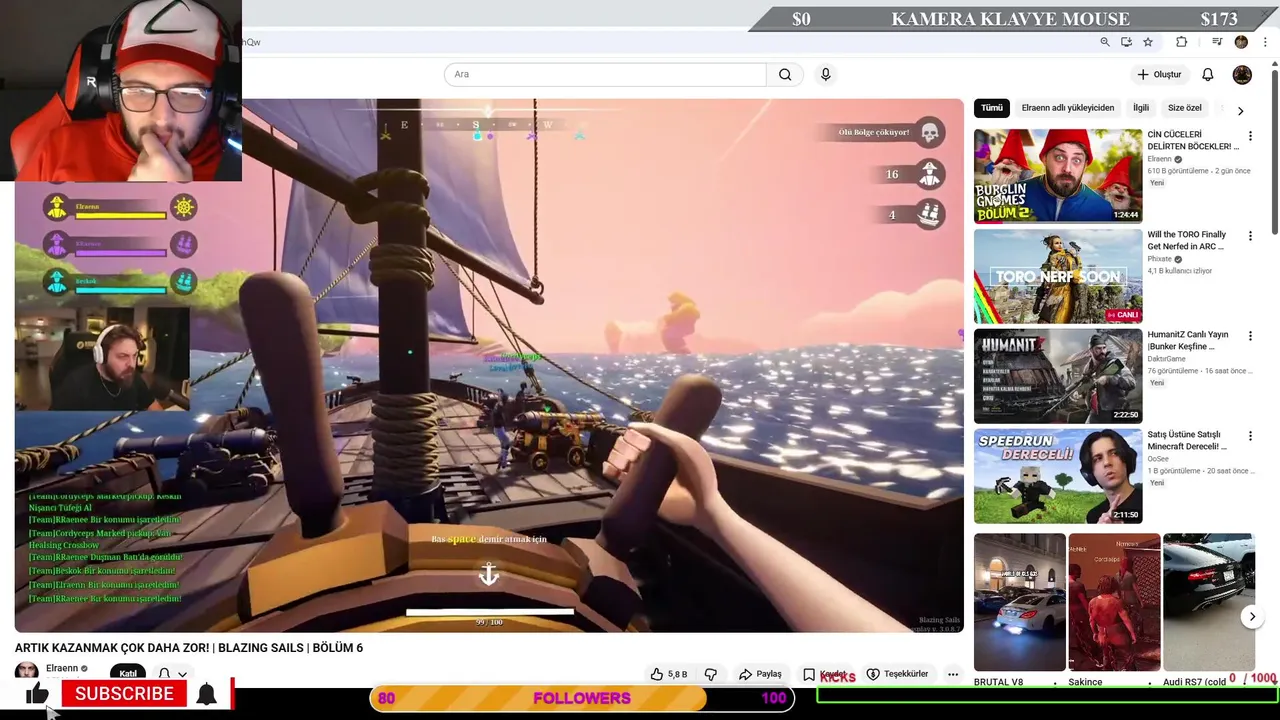Open YouTube notifications bell in the header
The height and width of the screenshot is (720, 1280).
(1207, 75)
